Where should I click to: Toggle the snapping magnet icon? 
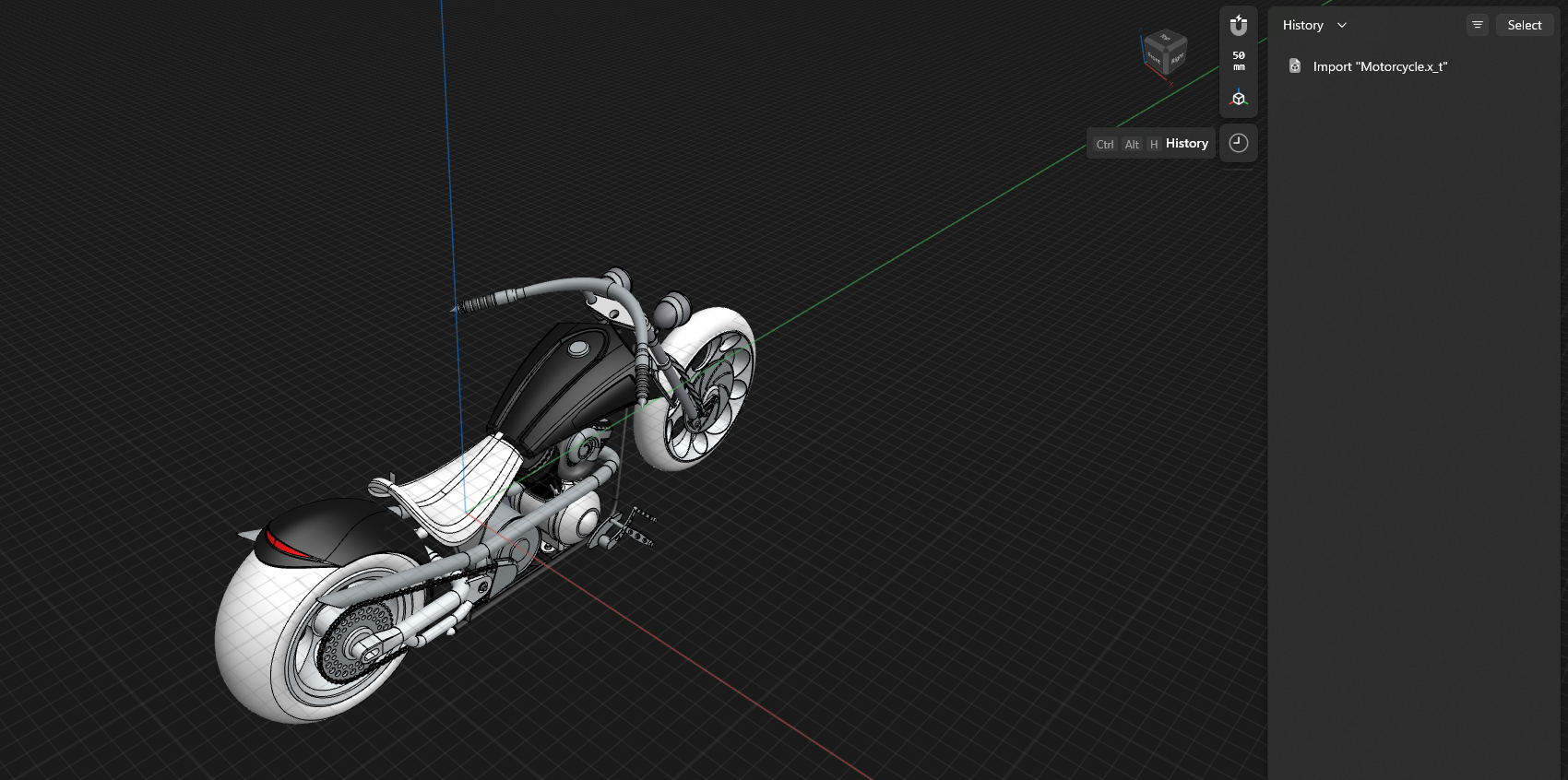[x=1239, y=26]
